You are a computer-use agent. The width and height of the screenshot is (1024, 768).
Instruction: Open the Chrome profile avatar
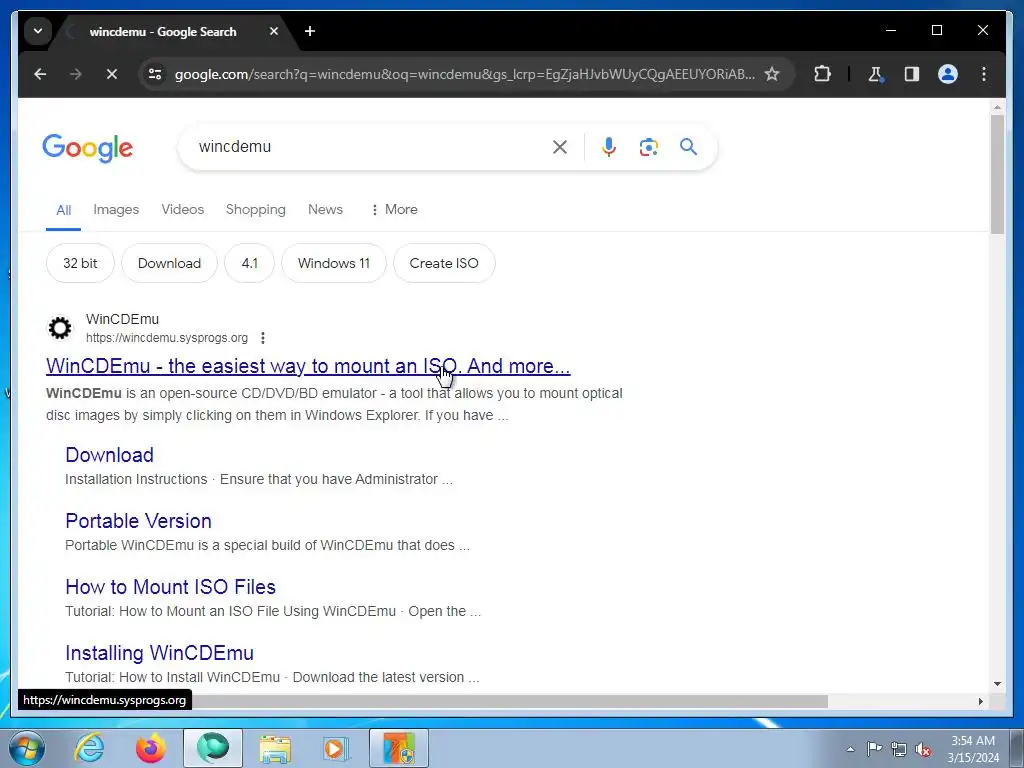point(948,74)
